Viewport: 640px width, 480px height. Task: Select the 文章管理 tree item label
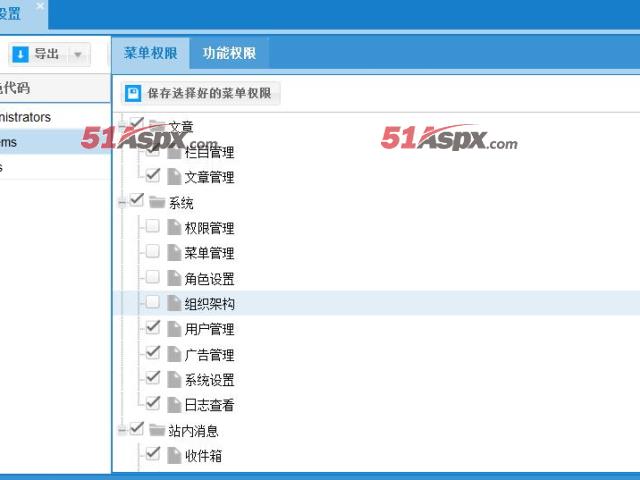(x=209, y=177)
